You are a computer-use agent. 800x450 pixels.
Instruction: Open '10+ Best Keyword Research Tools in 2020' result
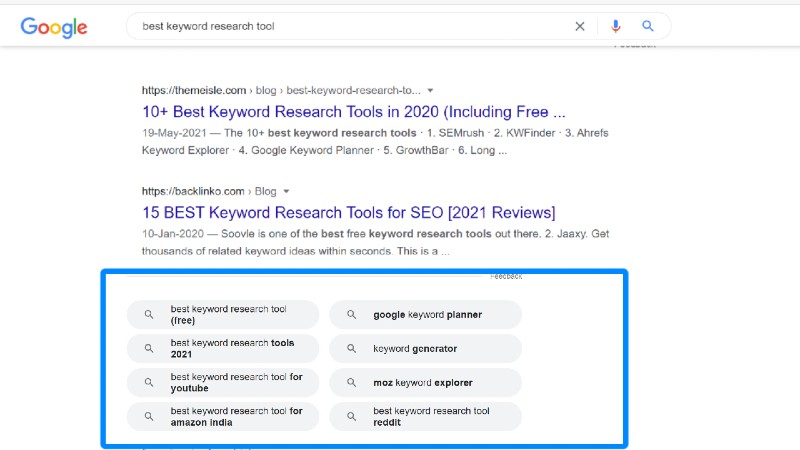click(354, 112)
